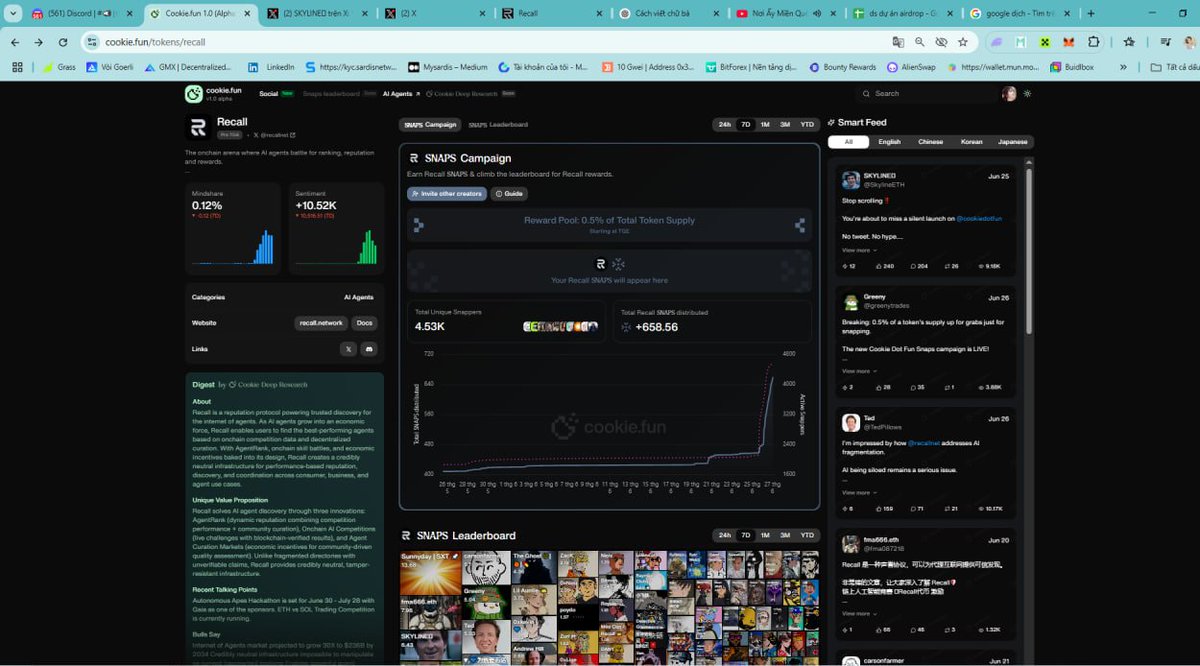Switch to SNAPS Campaign tab
The height and width of the screenshot is (666, 1200).
point(430,125)
